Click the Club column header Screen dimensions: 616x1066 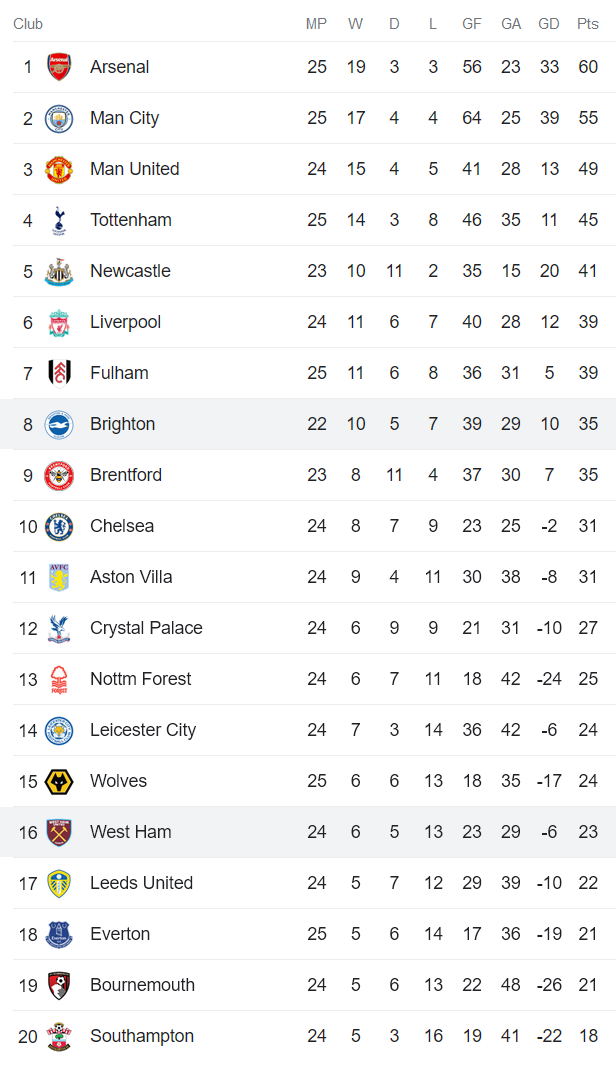click(28, 24)
